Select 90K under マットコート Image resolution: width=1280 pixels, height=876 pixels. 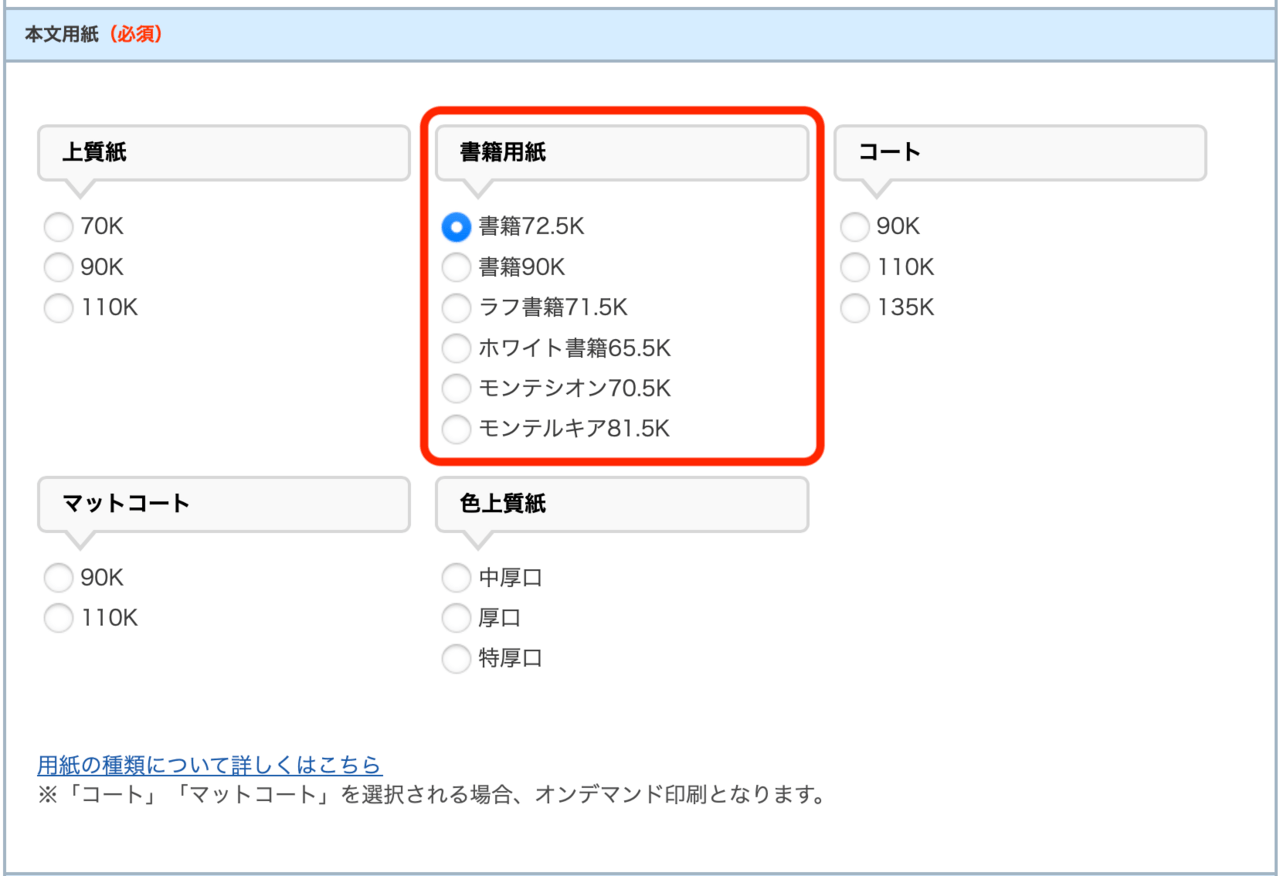tap(59, 578)
